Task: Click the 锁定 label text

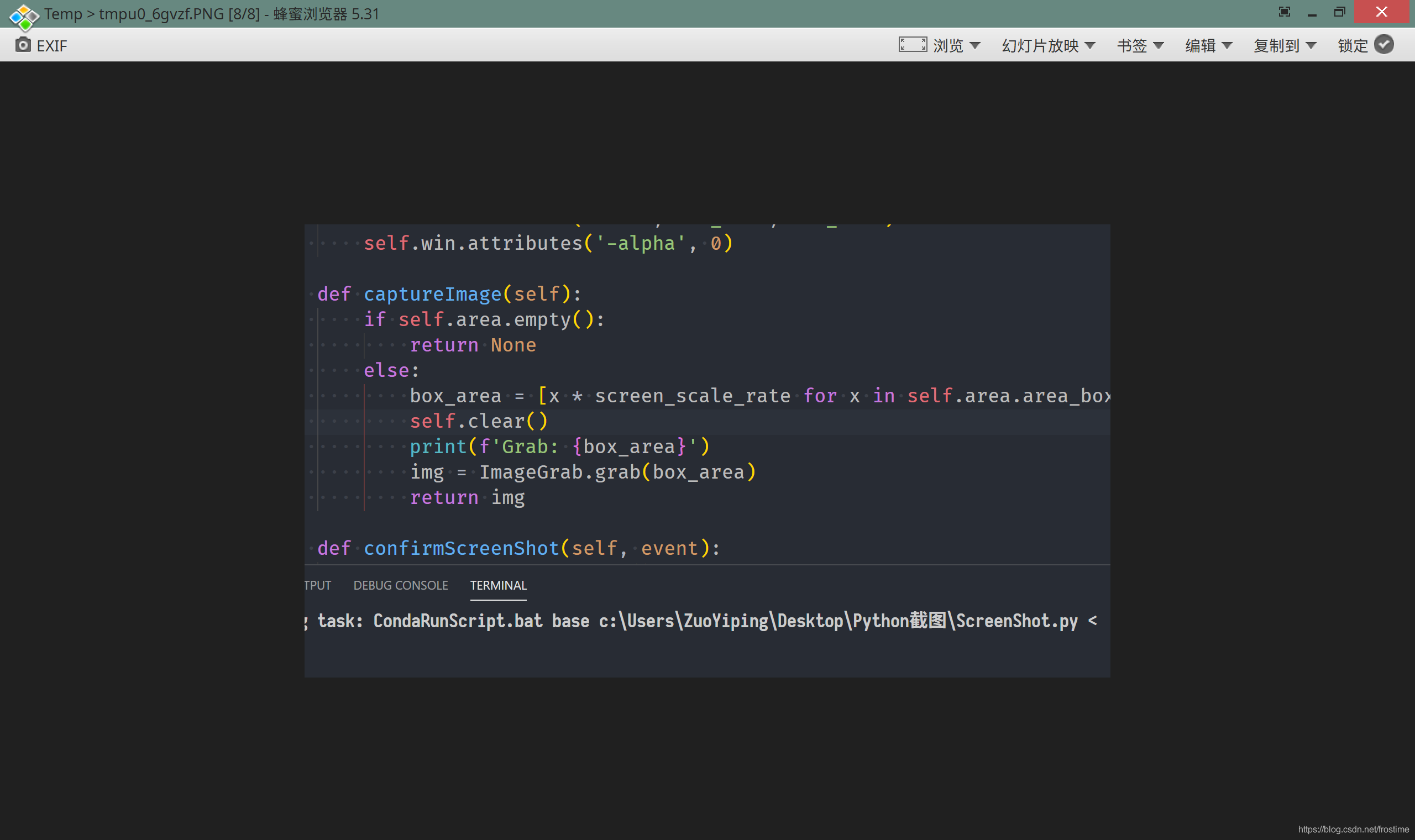Action: point(1352,45)
